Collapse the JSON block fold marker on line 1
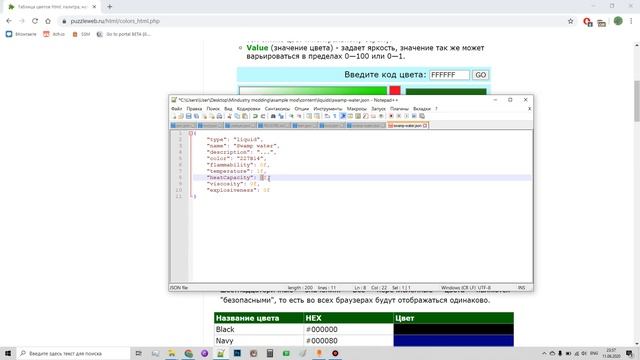Viewport: 640px width, 360px height. pos(191,133)
